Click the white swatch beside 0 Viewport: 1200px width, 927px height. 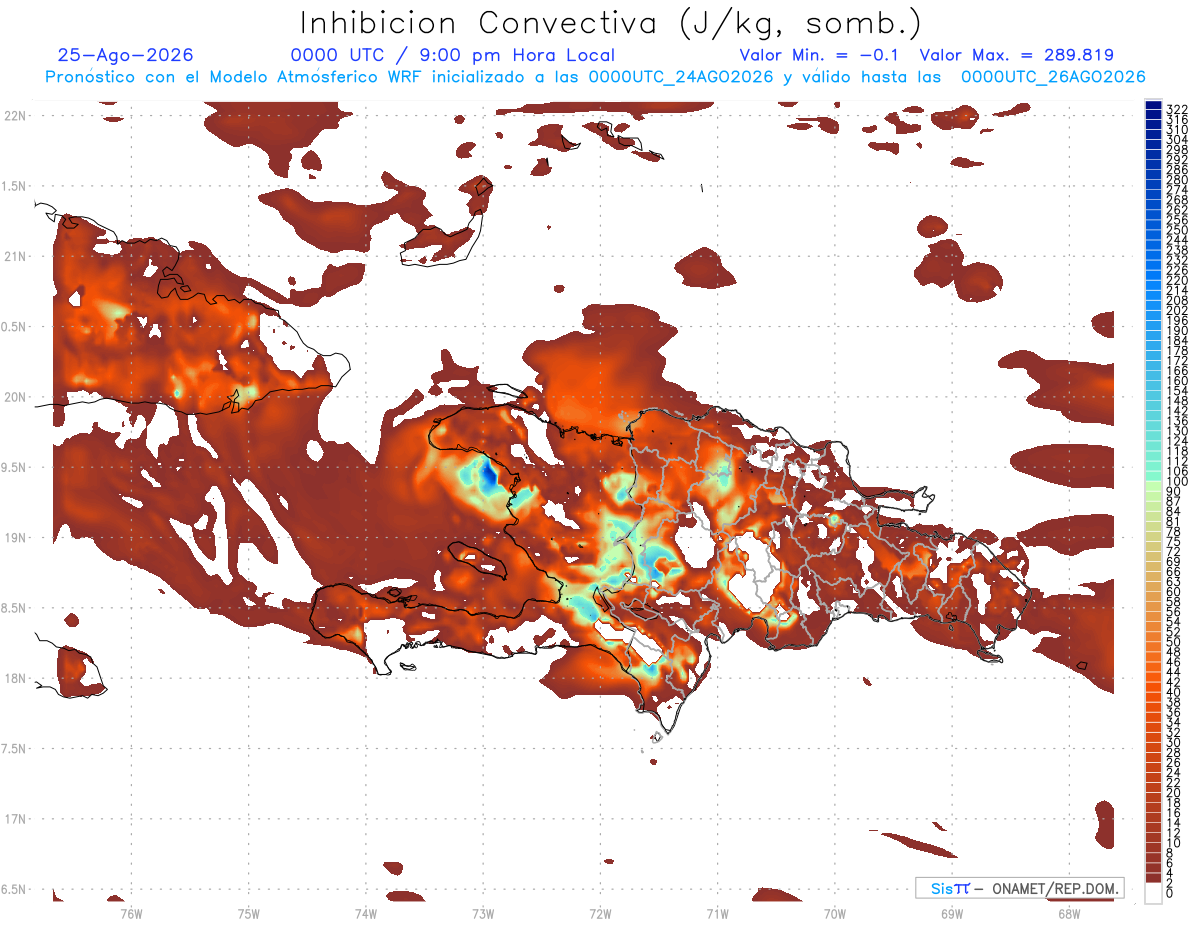(x=1154, y=893)
